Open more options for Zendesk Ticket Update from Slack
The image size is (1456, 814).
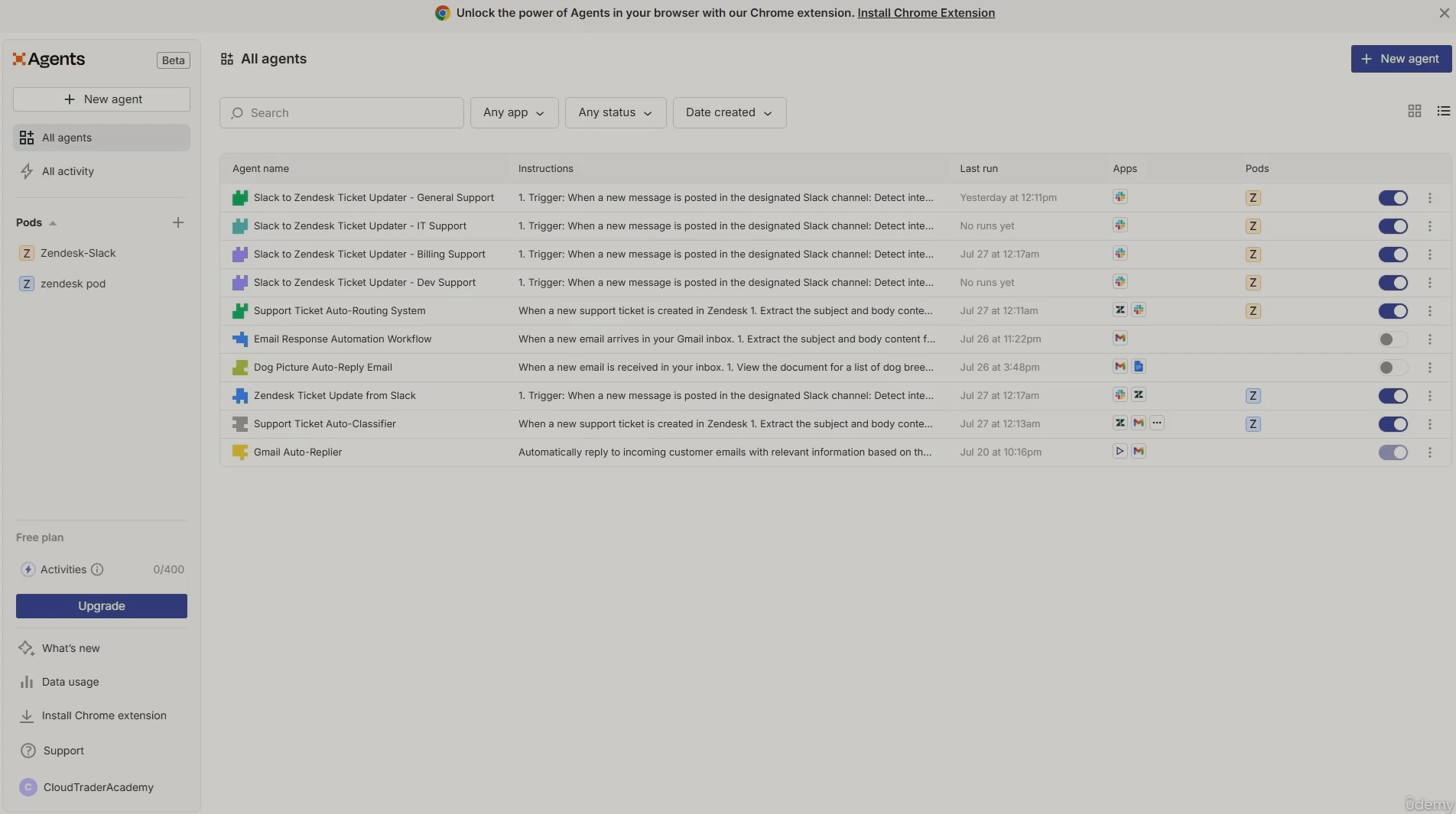(1430, 396)
